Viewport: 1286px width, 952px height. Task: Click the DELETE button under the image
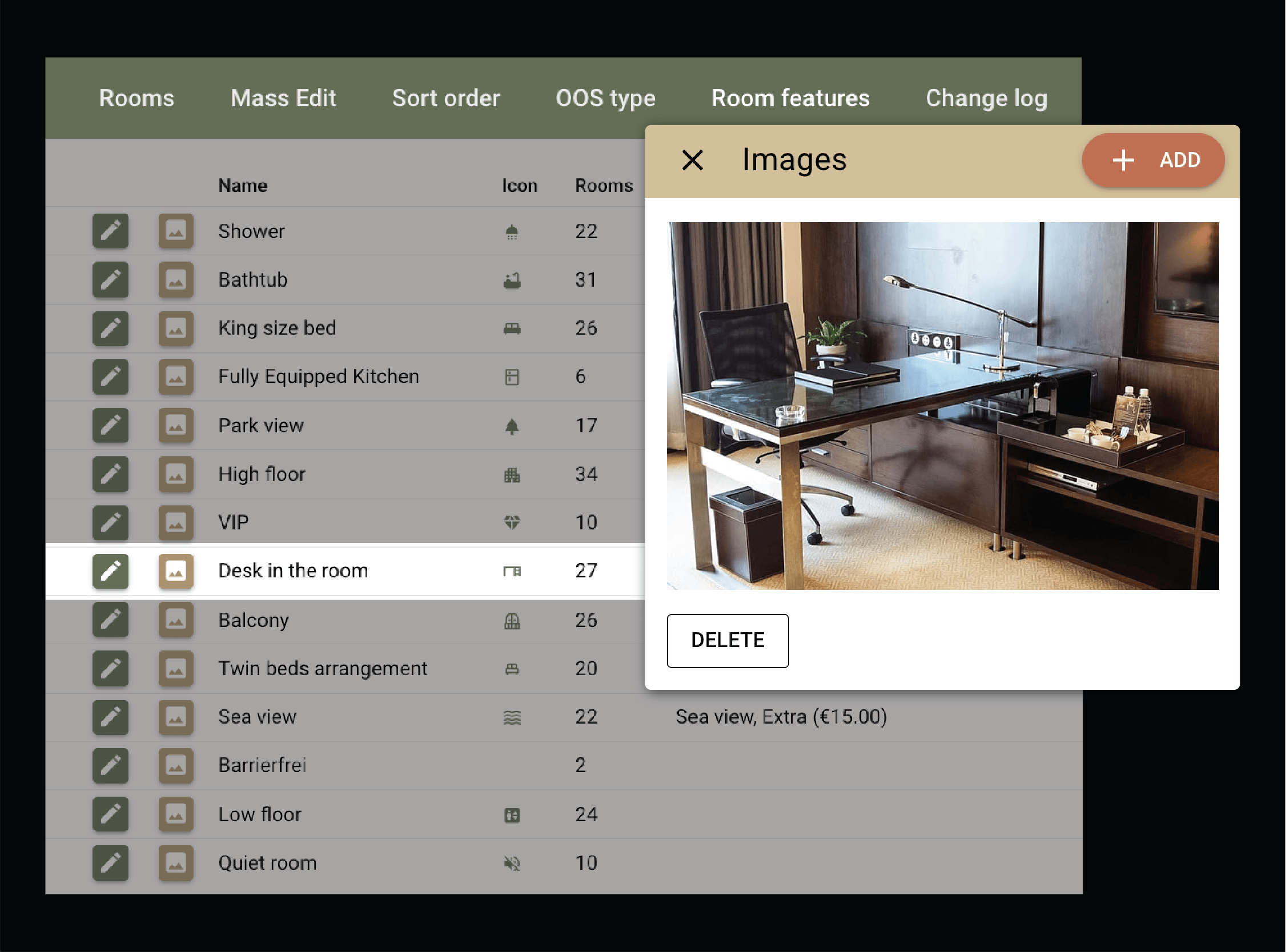pyautogui.click(x=727, y=640)
